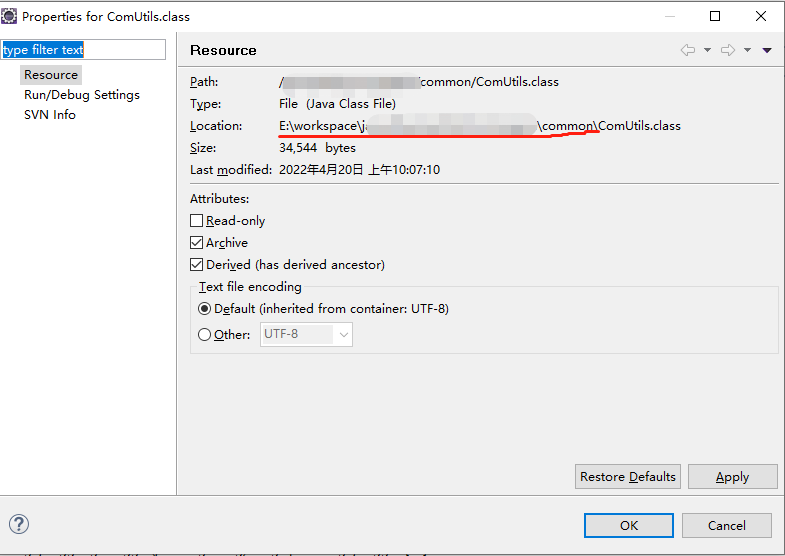Click the Resource page heading
The height and width of the screenshot is (556, 785).
(223, 50)
